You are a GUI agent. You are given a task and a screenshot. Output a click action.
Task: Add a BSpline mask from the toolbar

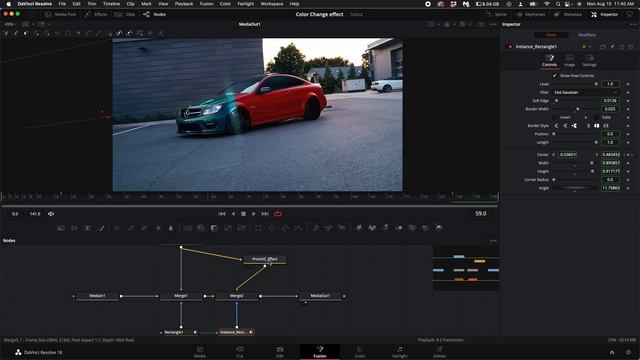[298, 228]
